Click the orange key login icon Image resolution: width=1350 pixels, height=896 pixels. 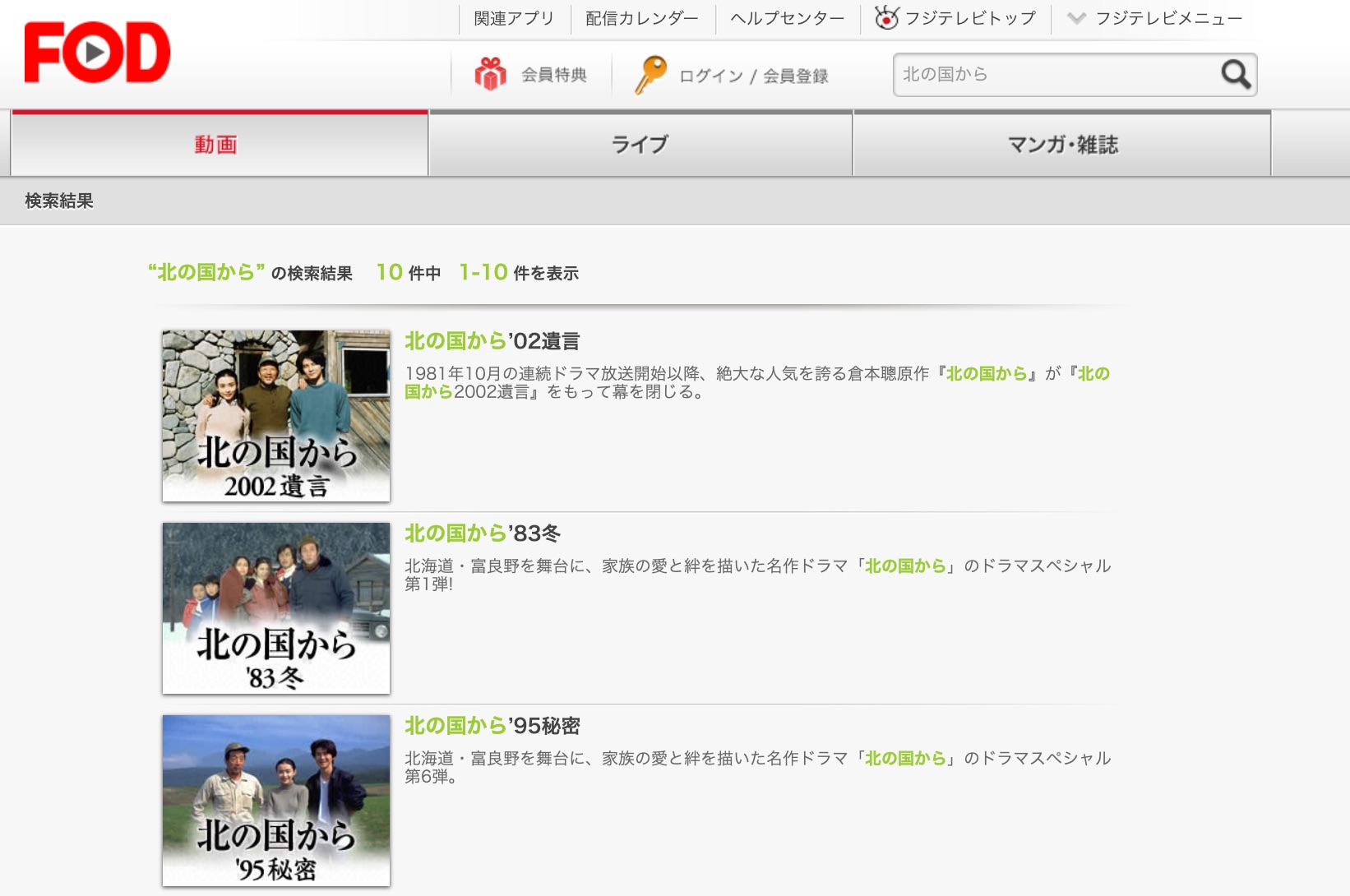click(650, 75)
